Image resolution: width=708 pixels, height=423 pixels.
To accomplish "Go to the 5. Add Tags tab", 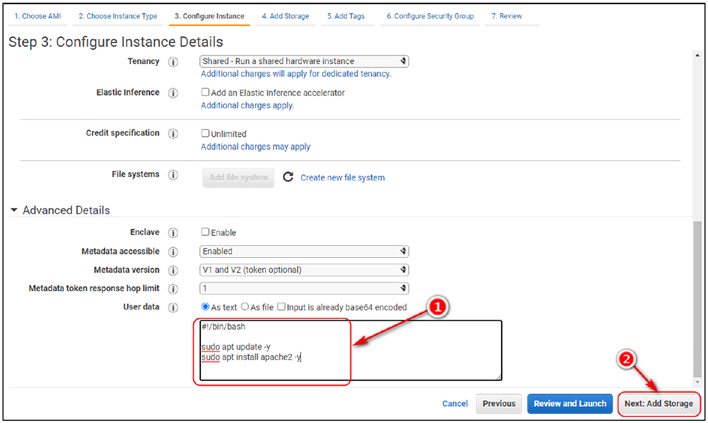I will (346, 16).
